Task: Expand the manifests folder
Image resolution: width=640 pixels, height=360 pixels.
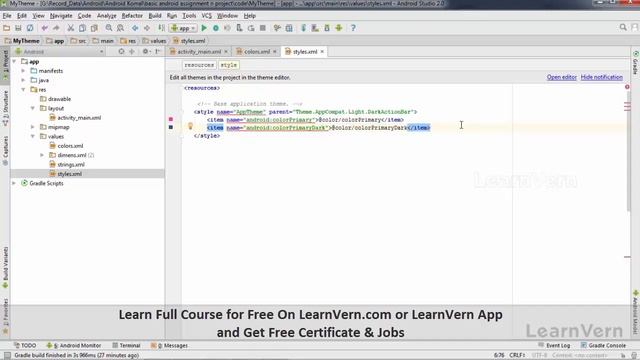Action: pyautogui.click(x=24, y=71)
